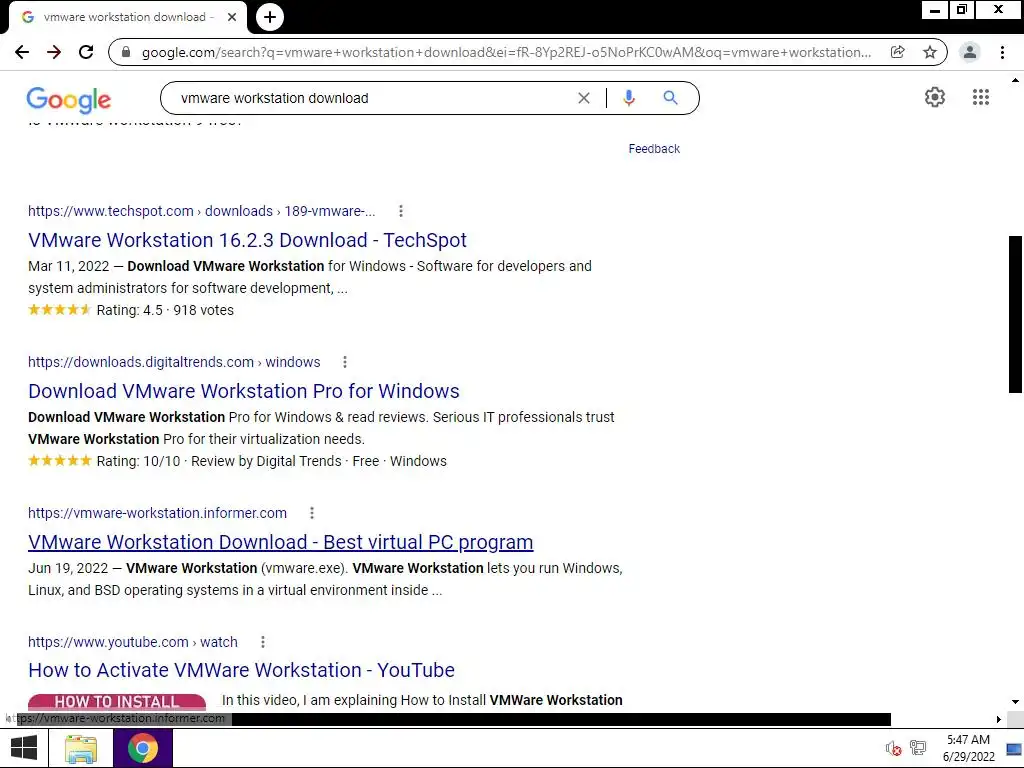Open VMware Workstation 16.2.3 Download - TechSpot

tap(247, 240)
